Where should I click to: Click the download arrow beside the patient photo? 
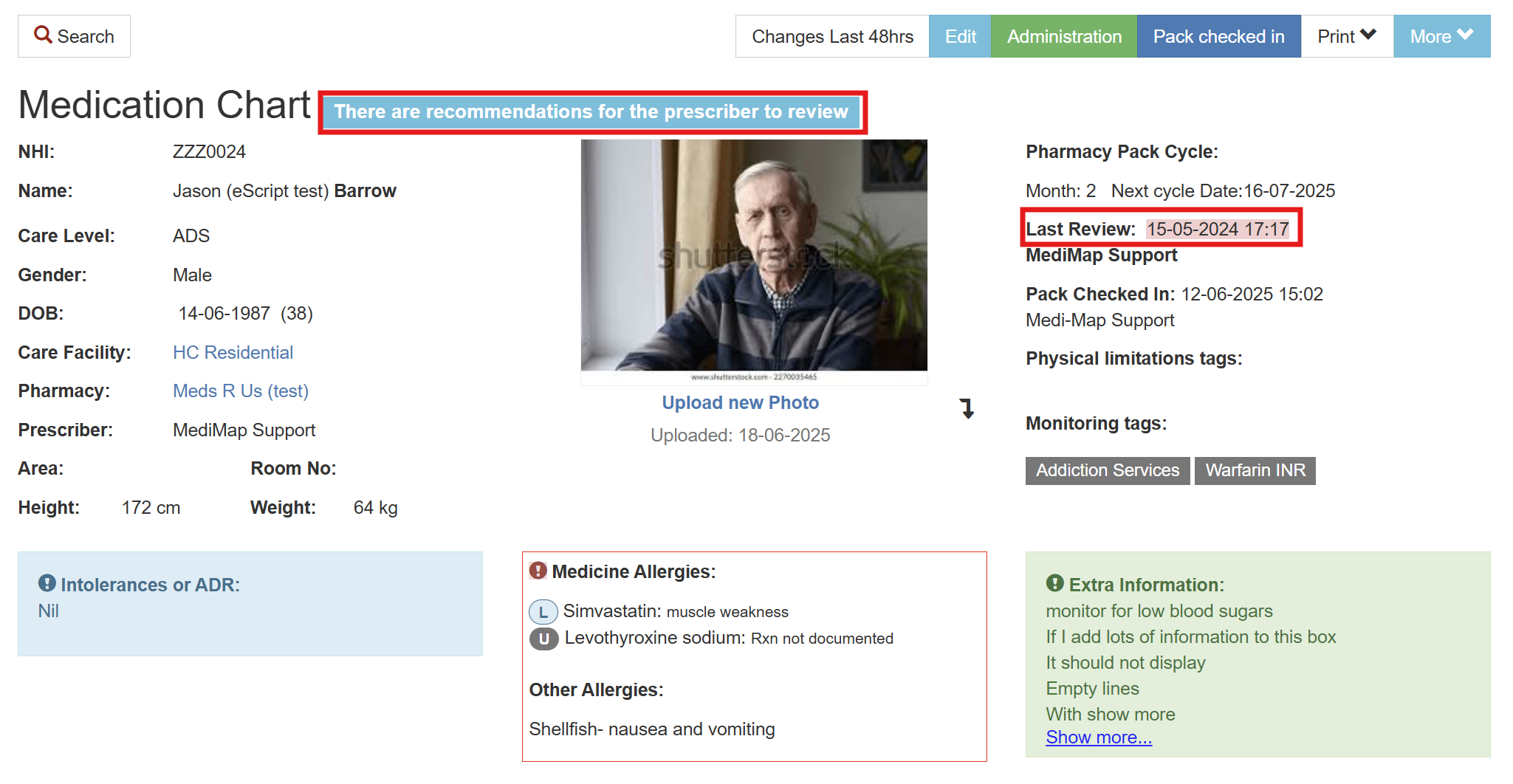click(x=967, y=410)
